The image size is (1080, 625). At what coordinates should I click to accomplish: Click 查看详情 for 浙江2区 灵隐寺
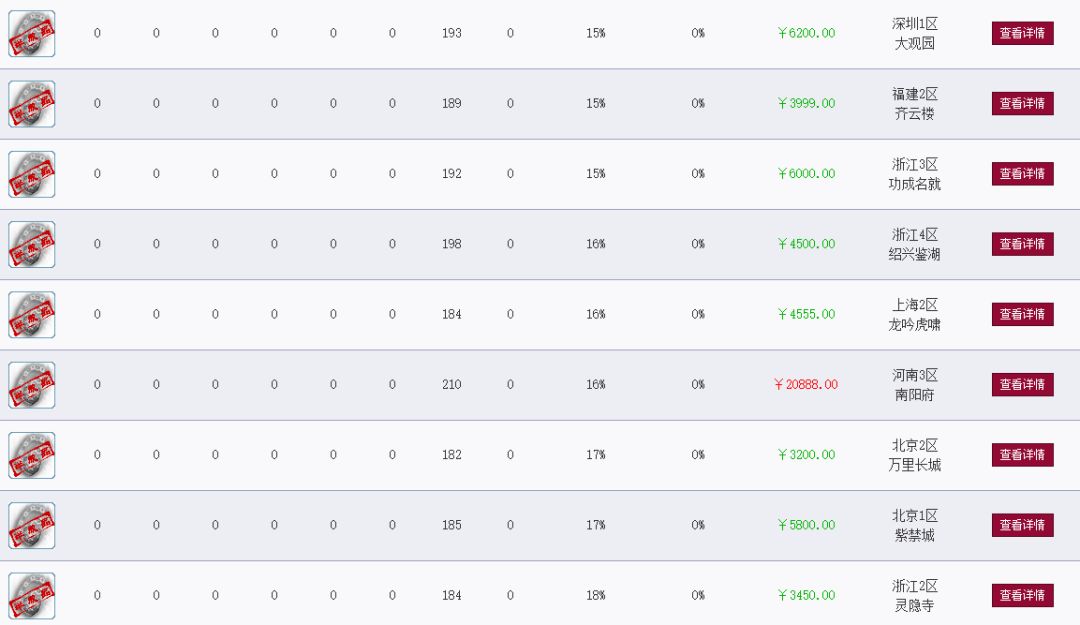pyautogui.click(x=1022, y=595)
